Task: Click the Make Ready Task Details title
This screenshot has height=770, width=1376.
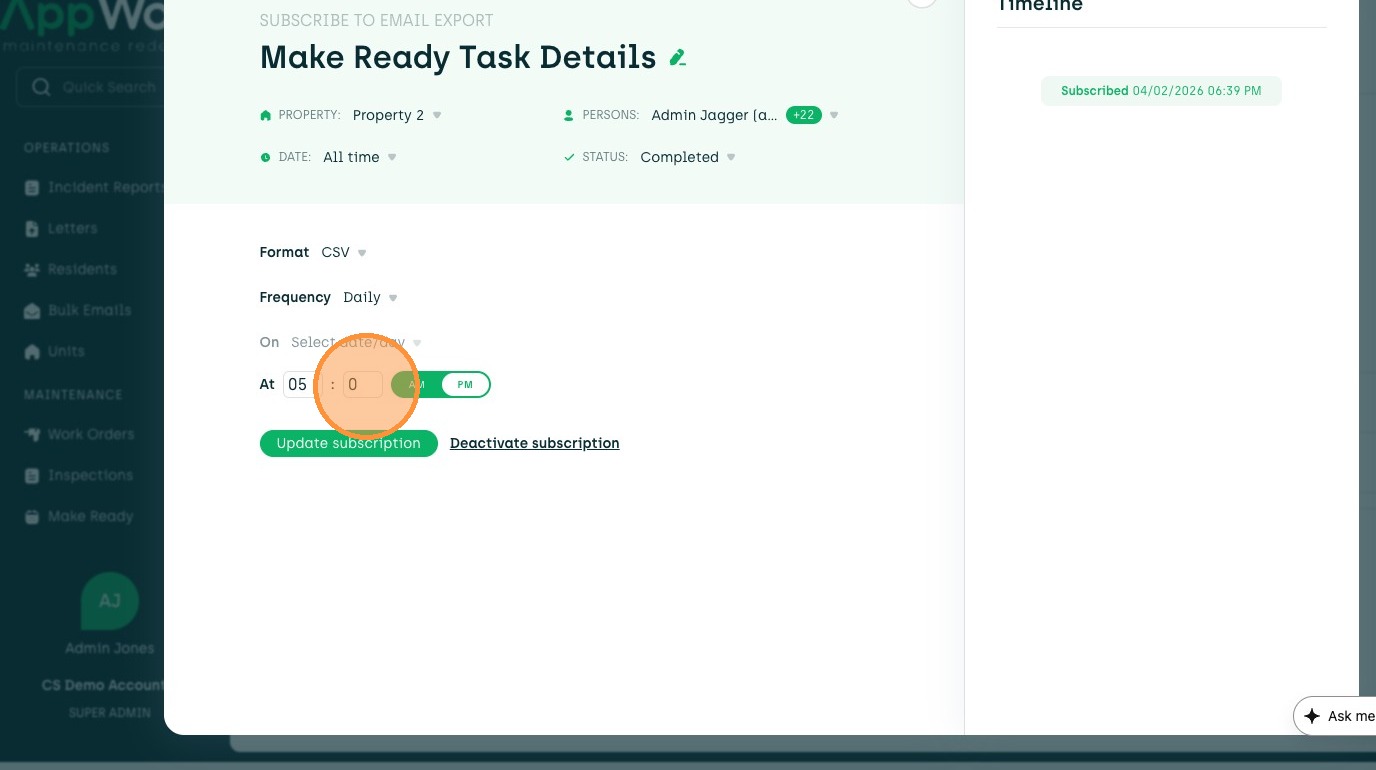Action: 458,57
